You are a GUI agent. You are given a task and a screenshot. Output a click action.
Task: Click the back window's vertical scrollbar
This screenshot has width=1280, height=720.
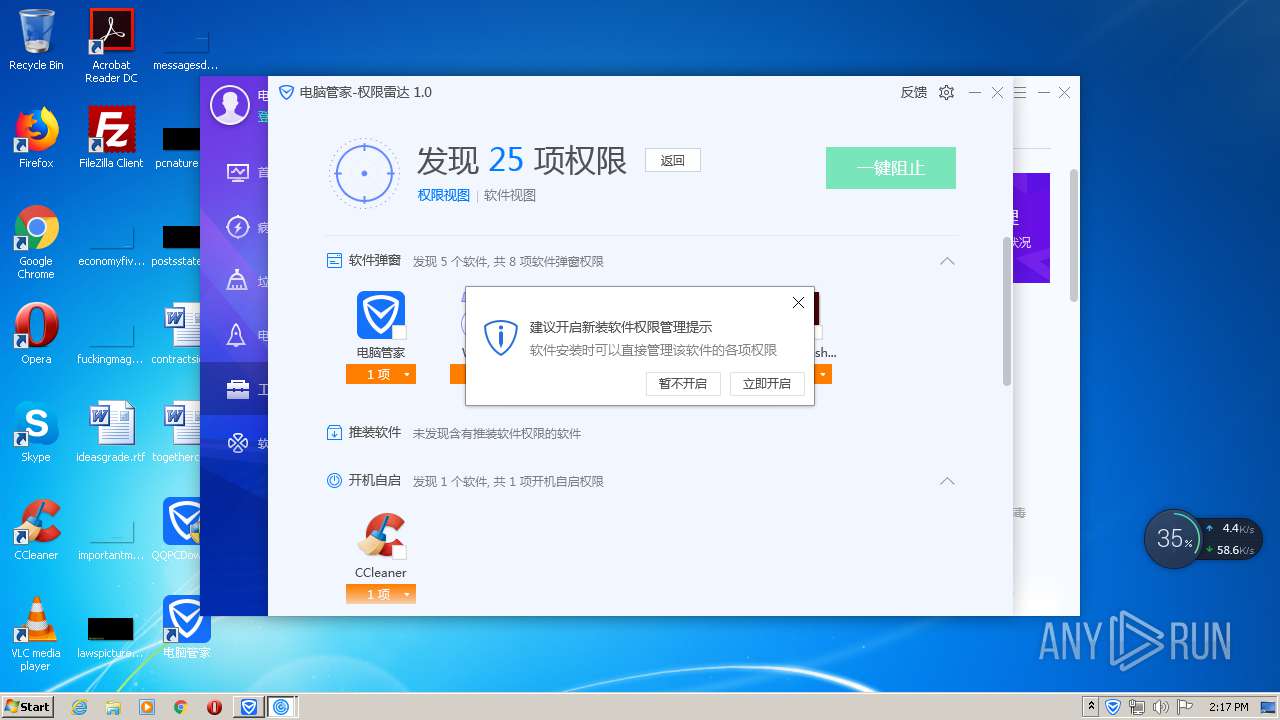point(1074,236)
